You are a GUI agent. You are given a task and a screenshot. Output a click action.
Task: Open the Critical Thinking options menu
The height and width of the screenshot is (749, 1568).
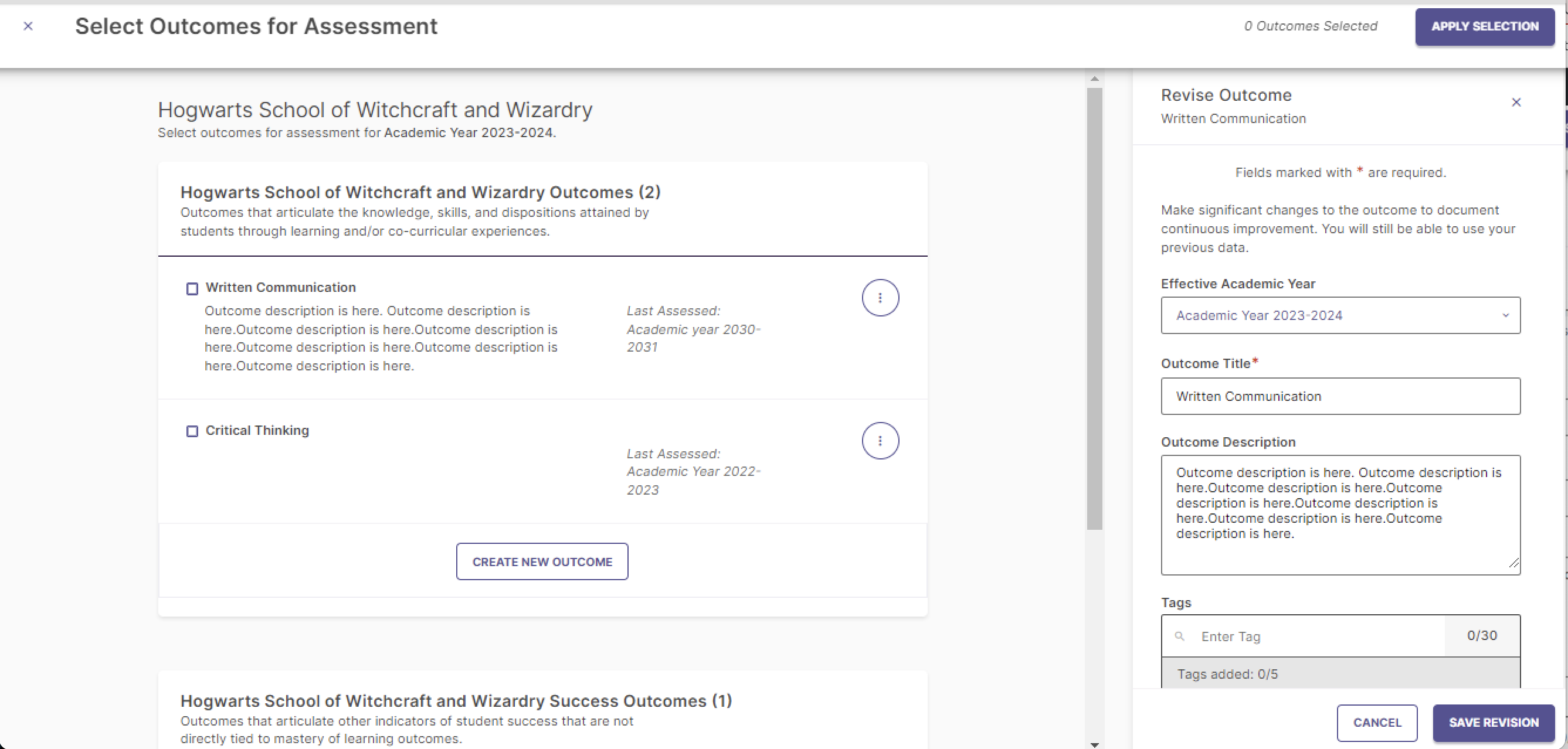coord(880,441)
